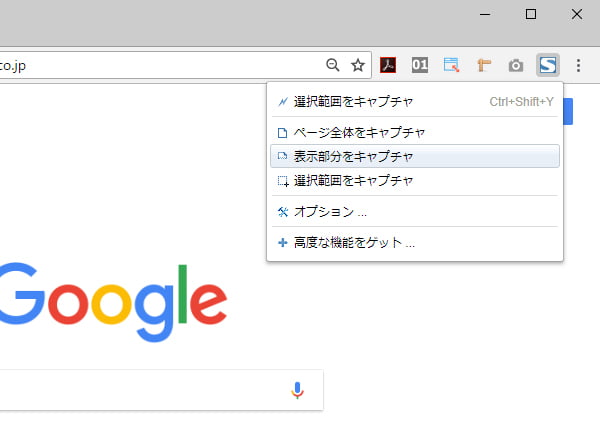600x425 pixels.
Task: Start voice search with the microphone icon
Action: click(x=297, y=390)
